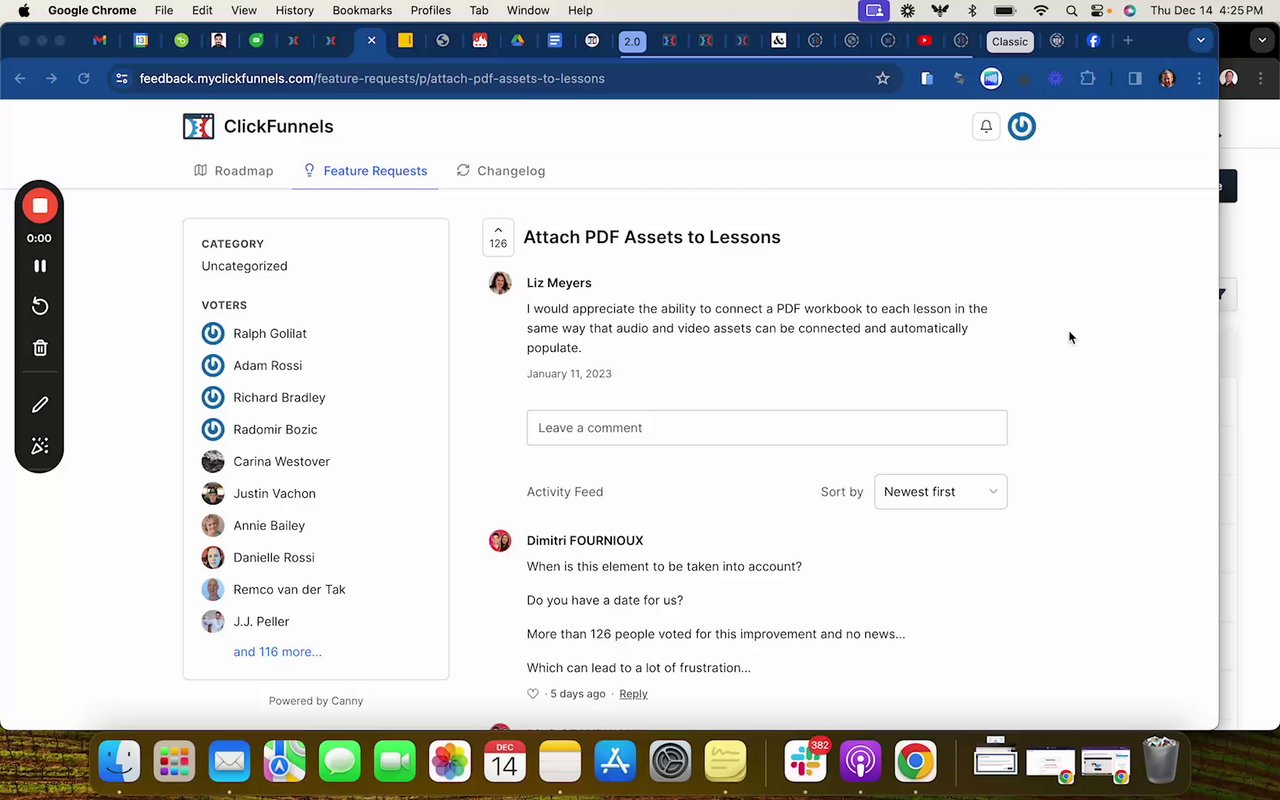Image resolution: width=1280 pixels, height=800 pixels.
Task: Go back to the previous page
Action: [20, 78]
